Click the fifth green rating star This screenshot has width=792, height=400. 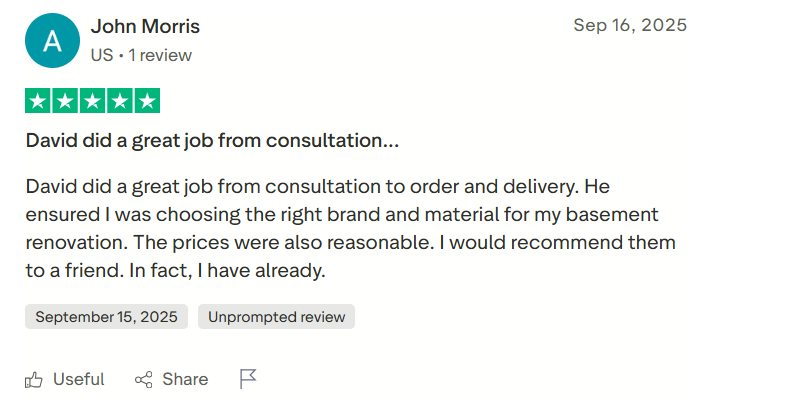pyautogui.click(x=146, y=101)
